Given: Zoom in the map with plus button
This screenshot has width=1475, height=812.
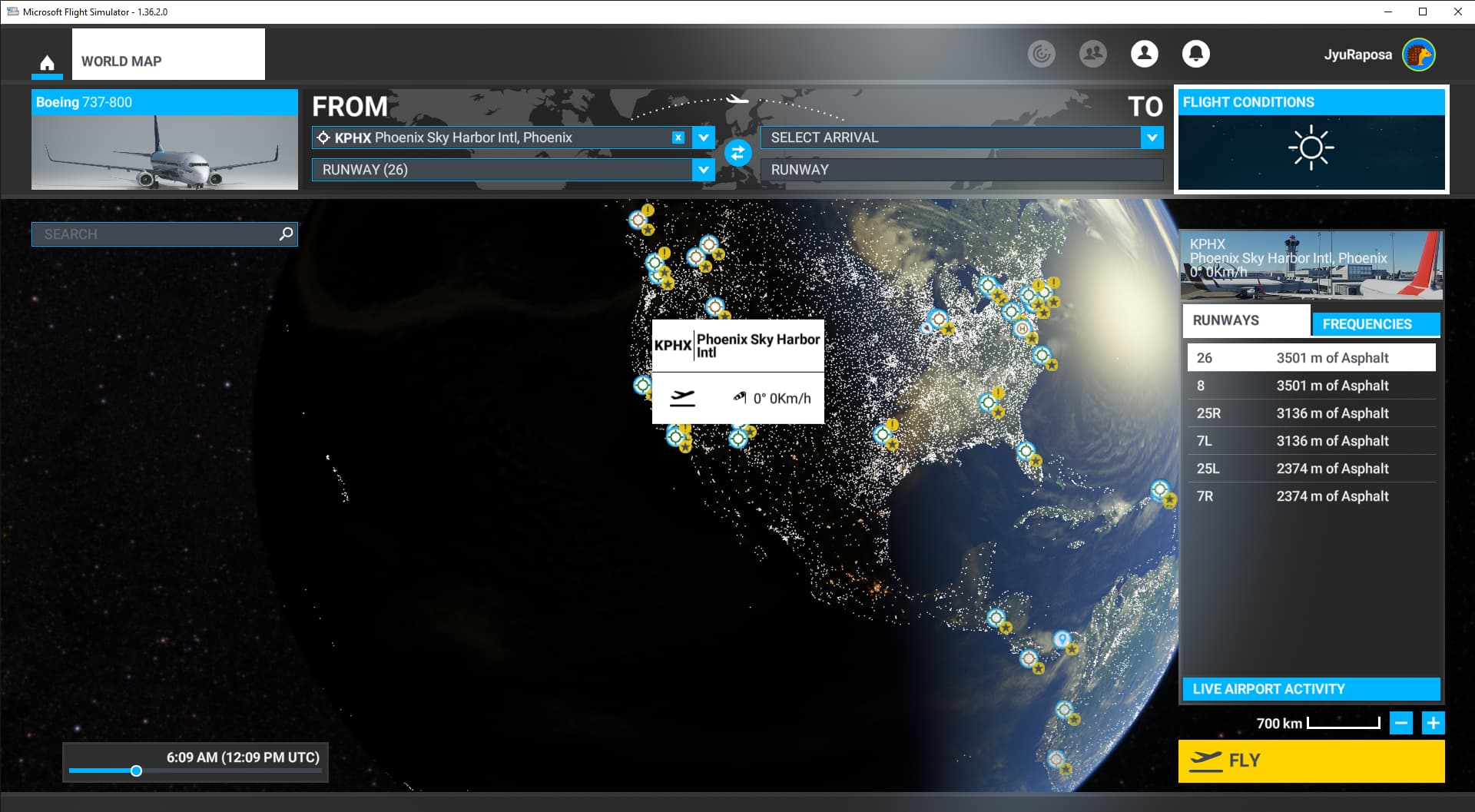Looking at the screenshot, I should tap(1433, 723).
